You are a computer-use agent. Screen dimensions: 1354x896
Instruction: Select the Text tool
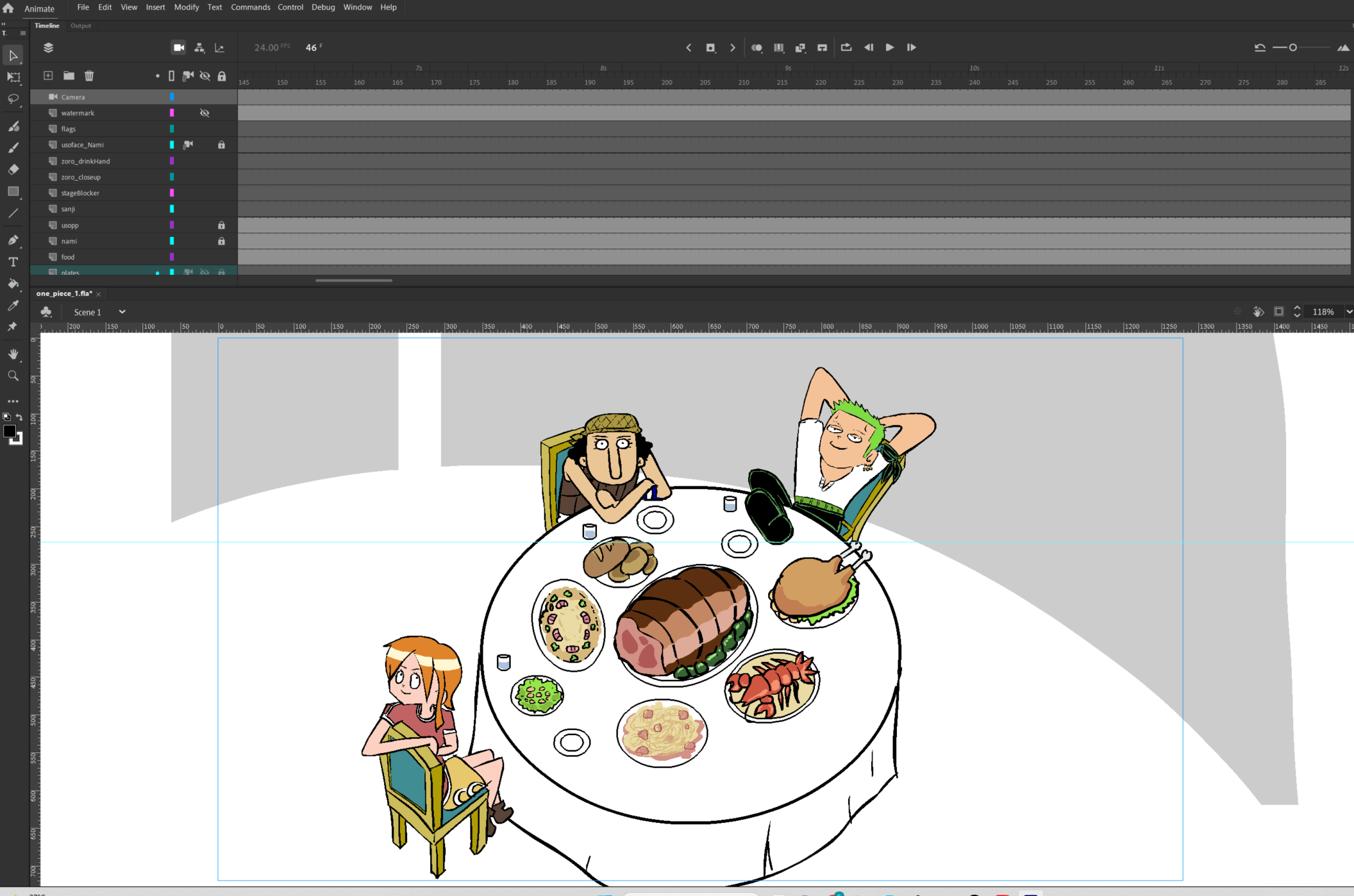tap(13, 262)
